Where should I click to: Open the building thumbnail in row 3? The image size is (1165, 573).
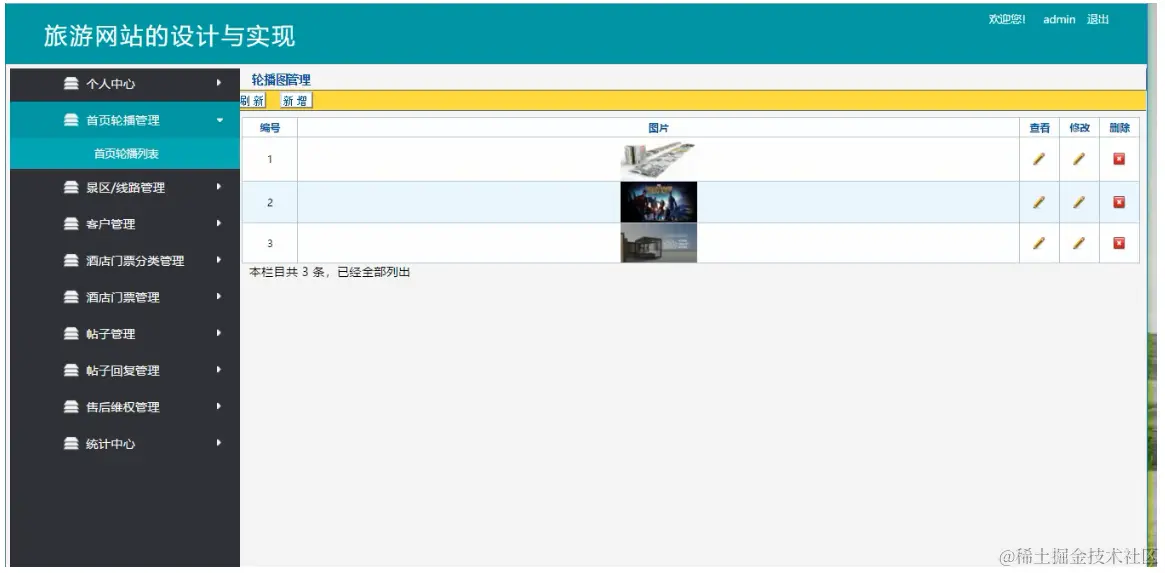(x=658, y=243)
